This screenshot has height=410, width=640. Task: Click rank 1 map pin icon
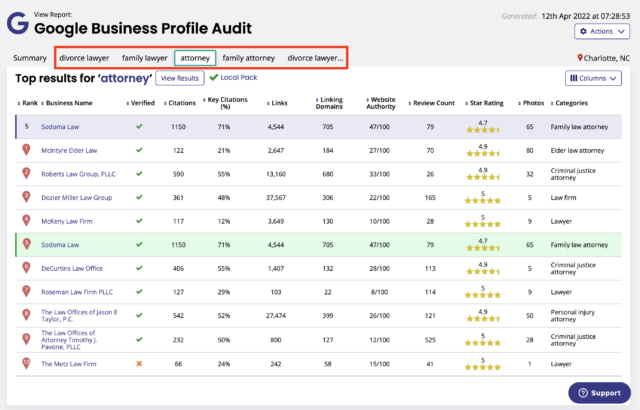point(26,150)
